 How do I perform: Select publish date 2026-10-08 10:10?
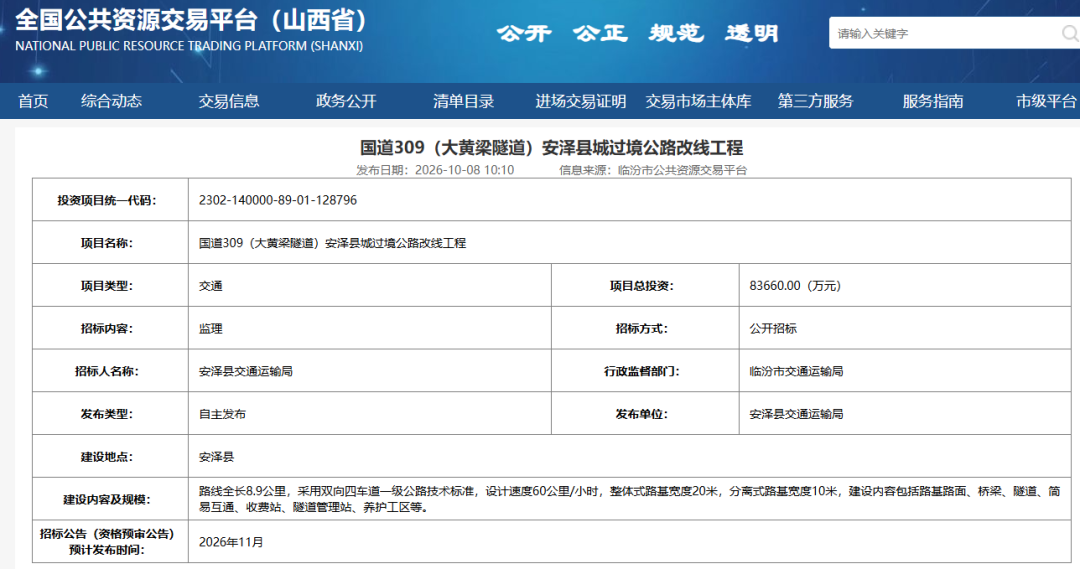click(464, 170)
